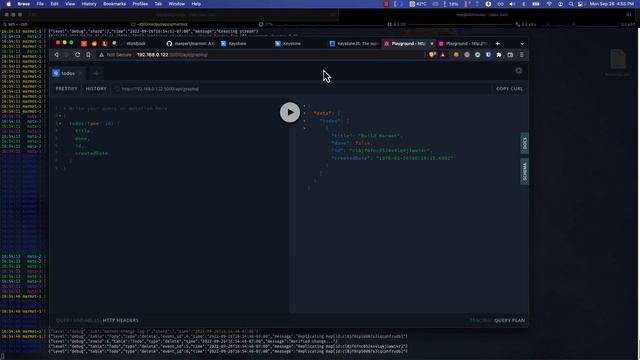This screenshot has height=360, width=640.
Task: Switch to the GitHub marmot tab
Action: click(191, 44)
